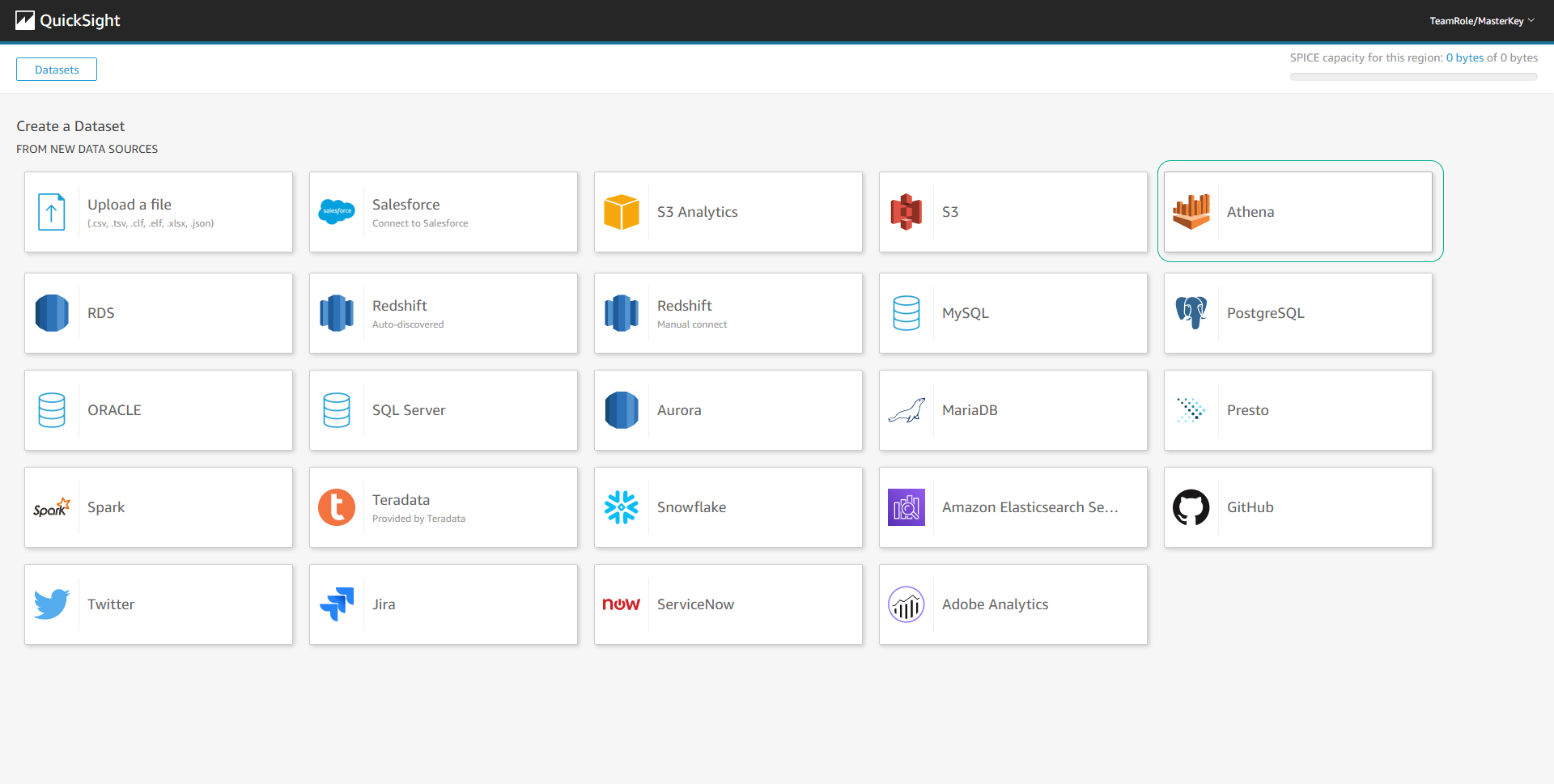The image size is (1554, 784).
Task: Open the 'Upload a file' card title
Action: pos(129,205)
